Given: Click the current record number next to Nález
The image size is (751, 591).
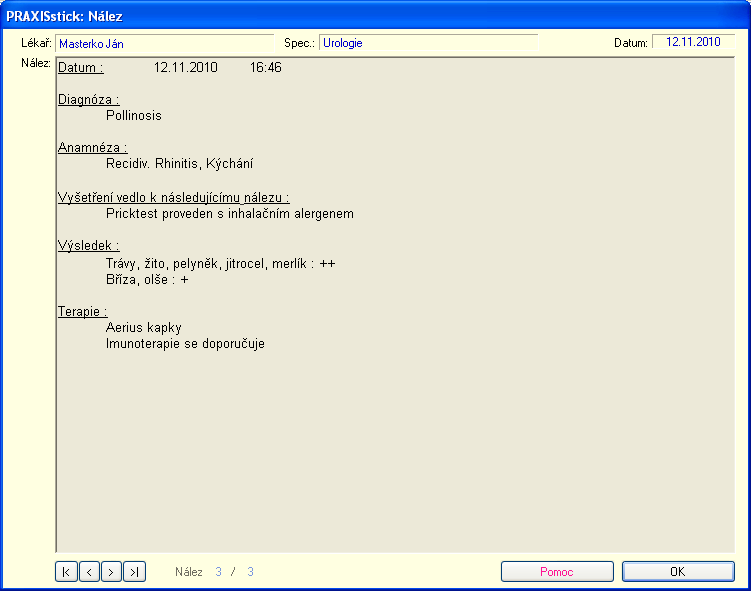Looking at the screenshot, I should [218, 571].
